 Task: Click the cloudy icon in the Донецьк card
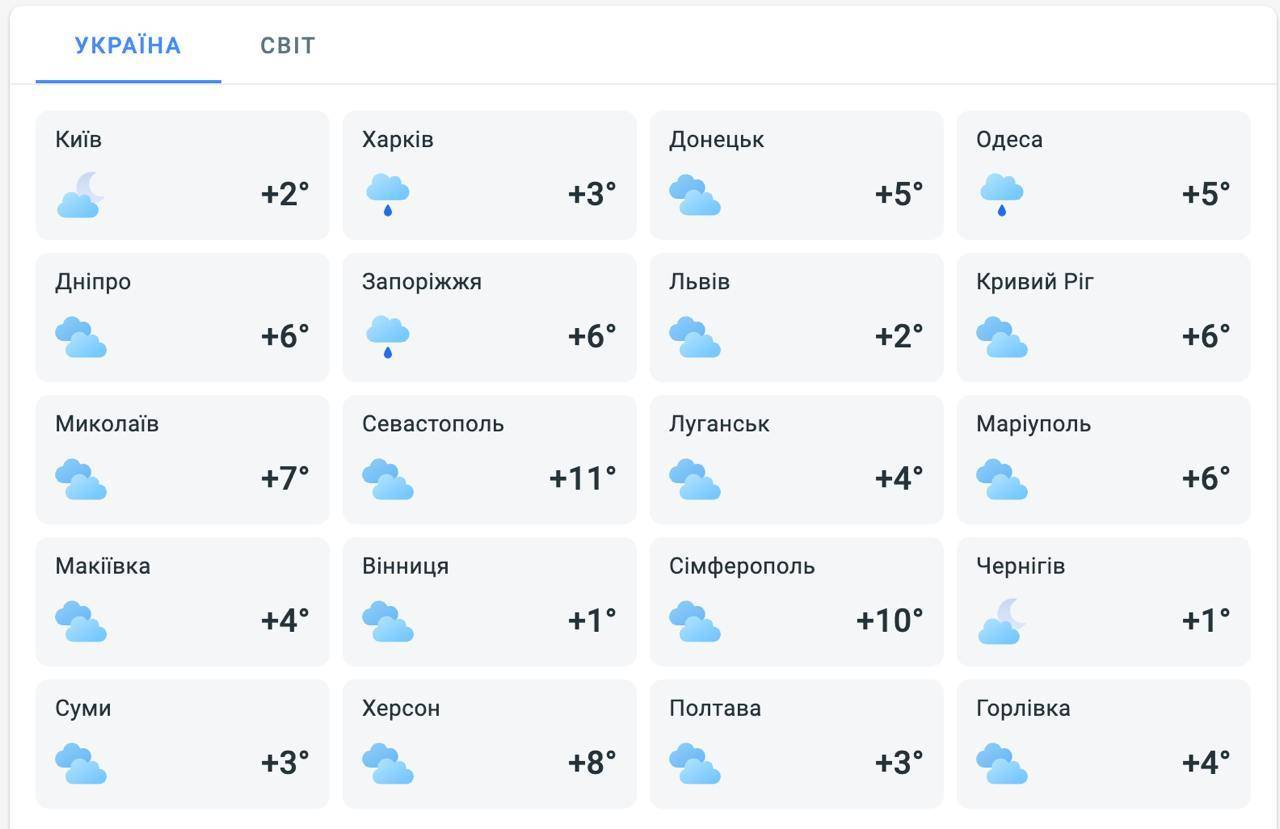(x=695, y=194)
